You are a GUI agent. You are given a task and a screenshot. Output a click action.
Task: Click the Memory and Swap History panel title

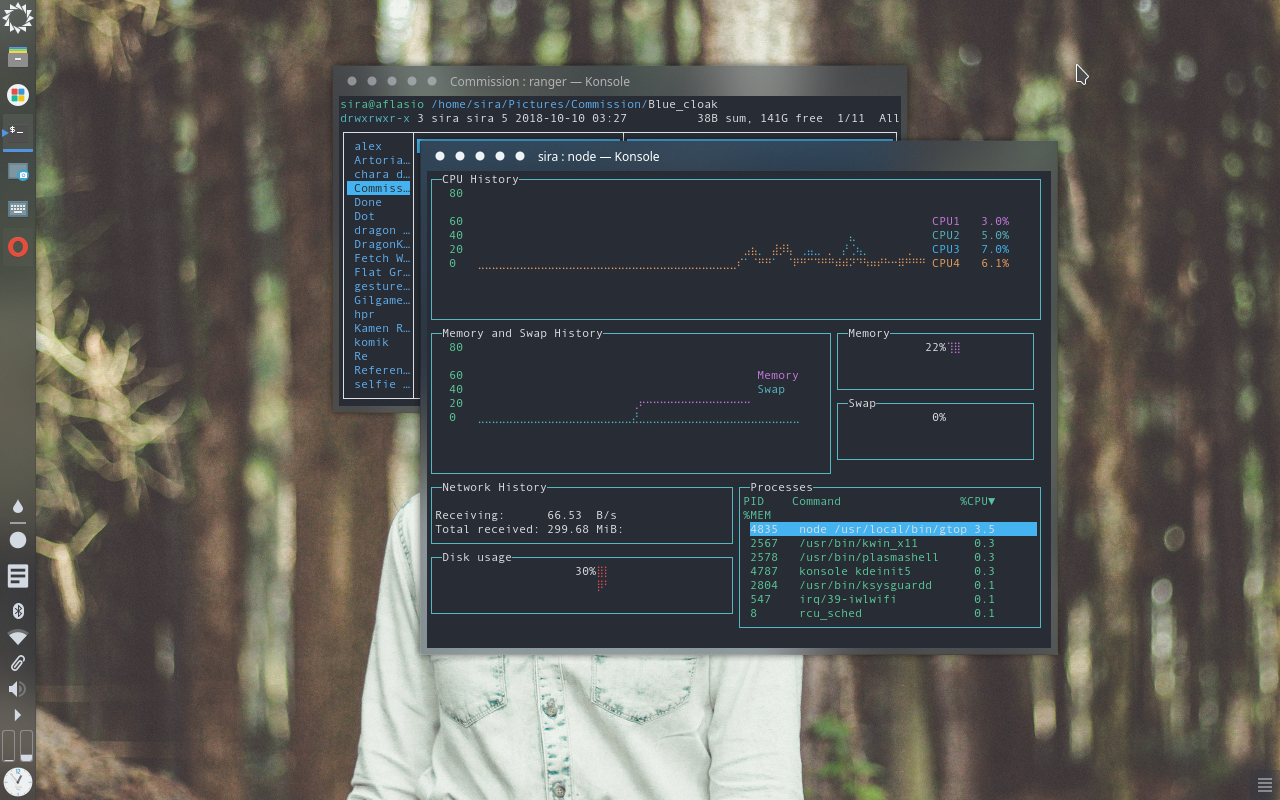(x=522, y=333)
